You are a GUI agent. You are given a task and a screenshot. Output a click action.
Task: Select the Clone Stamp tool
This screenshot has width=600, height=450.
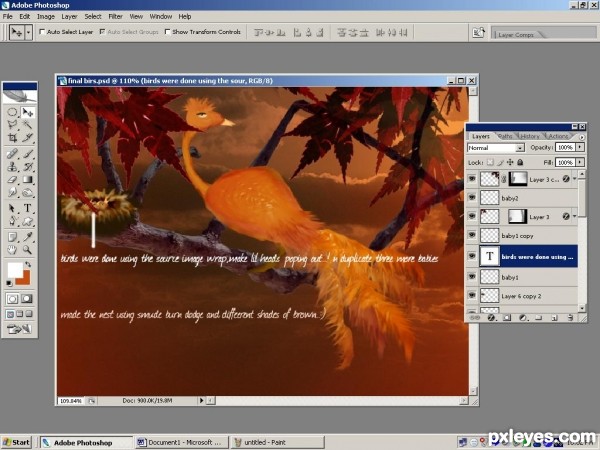pyautogui.click(x=12, y=166)
